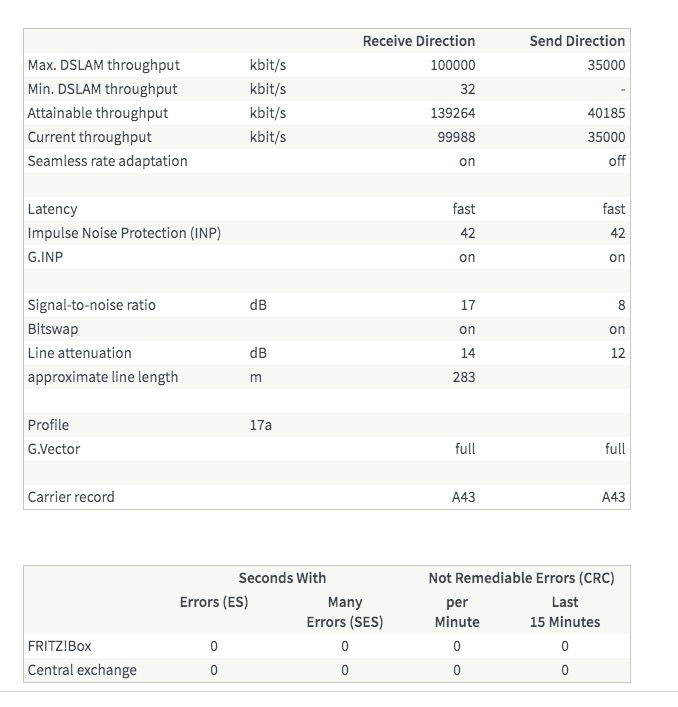Click the Receive Direction column header
678x707 pixels.
click(x=418, y=41)
